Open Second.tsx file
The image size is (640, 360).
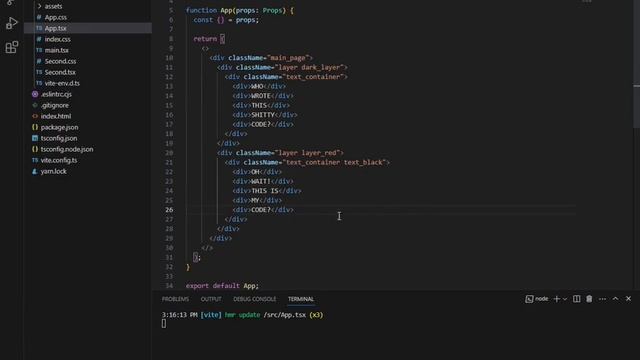(60, 72)
